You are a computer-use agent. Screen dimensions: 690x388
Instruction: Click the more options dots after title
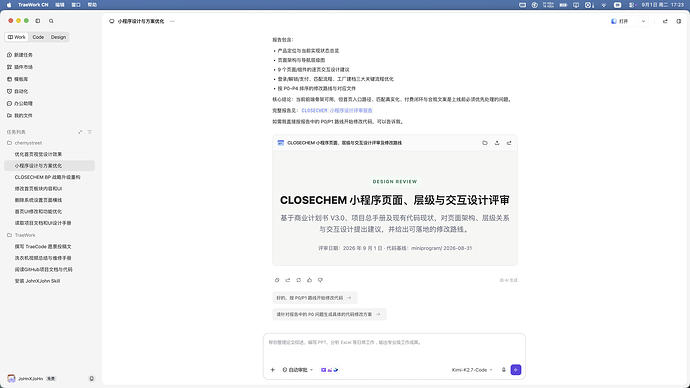[172, 21]
